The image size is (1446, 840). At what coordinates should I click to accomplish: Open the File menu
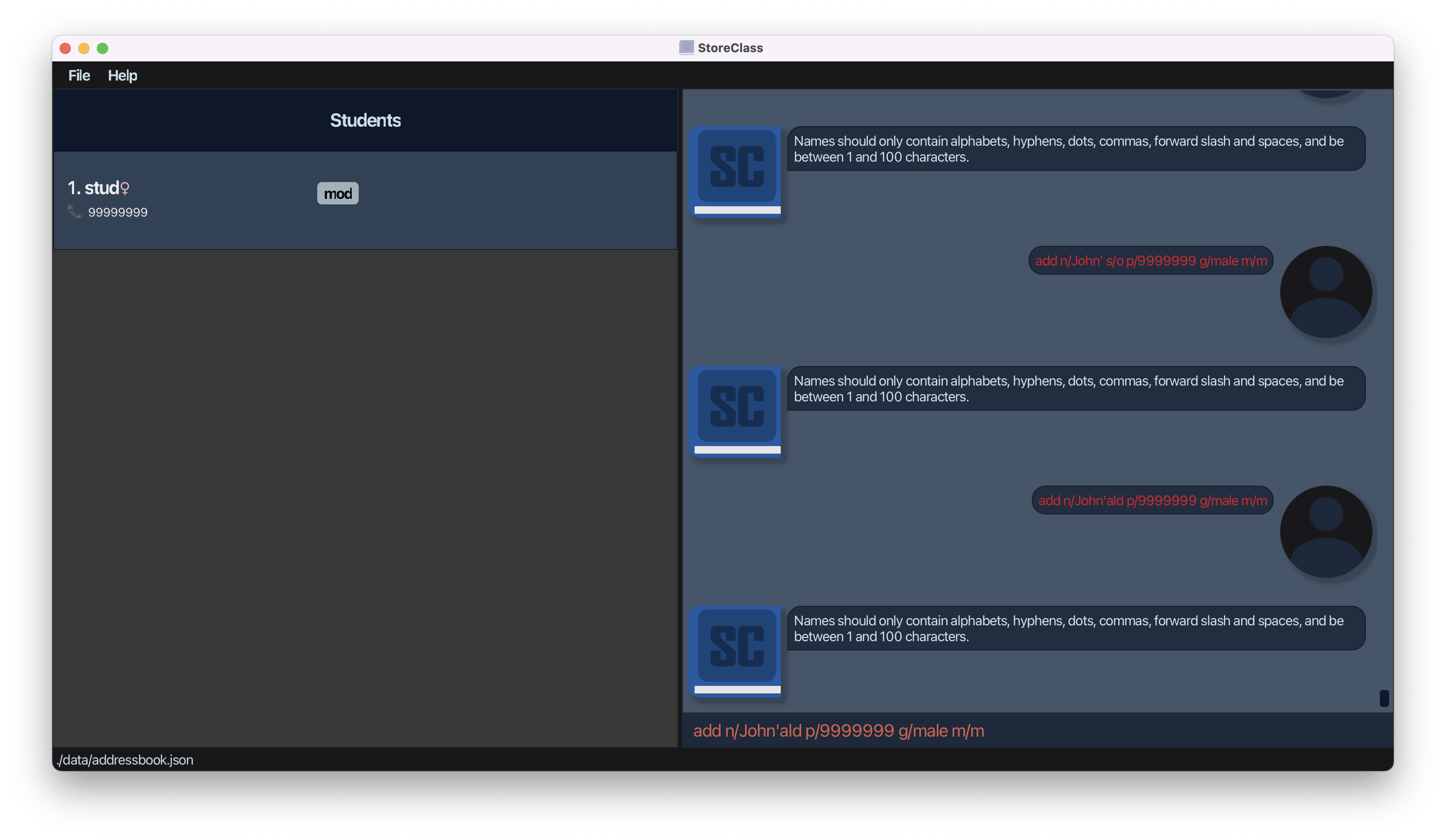click(x=79, y=75)
